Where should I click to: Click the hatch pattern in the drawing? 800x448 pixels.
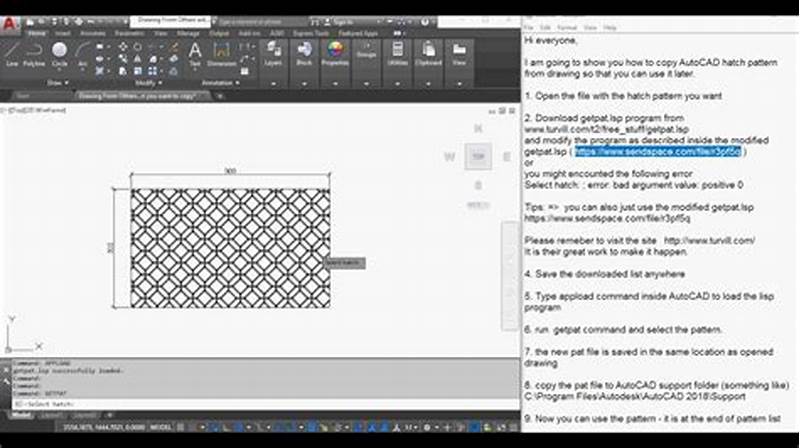[x=230, y=248]
